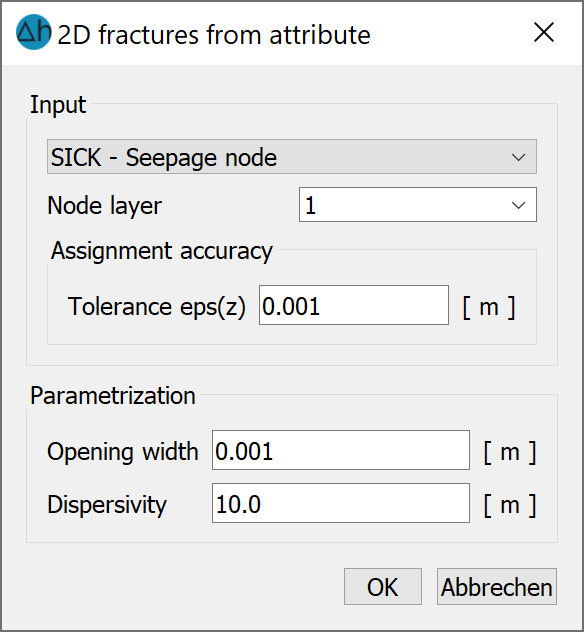
Task: Click the meter unit beside Dispersivity
Action: (510, 505)
